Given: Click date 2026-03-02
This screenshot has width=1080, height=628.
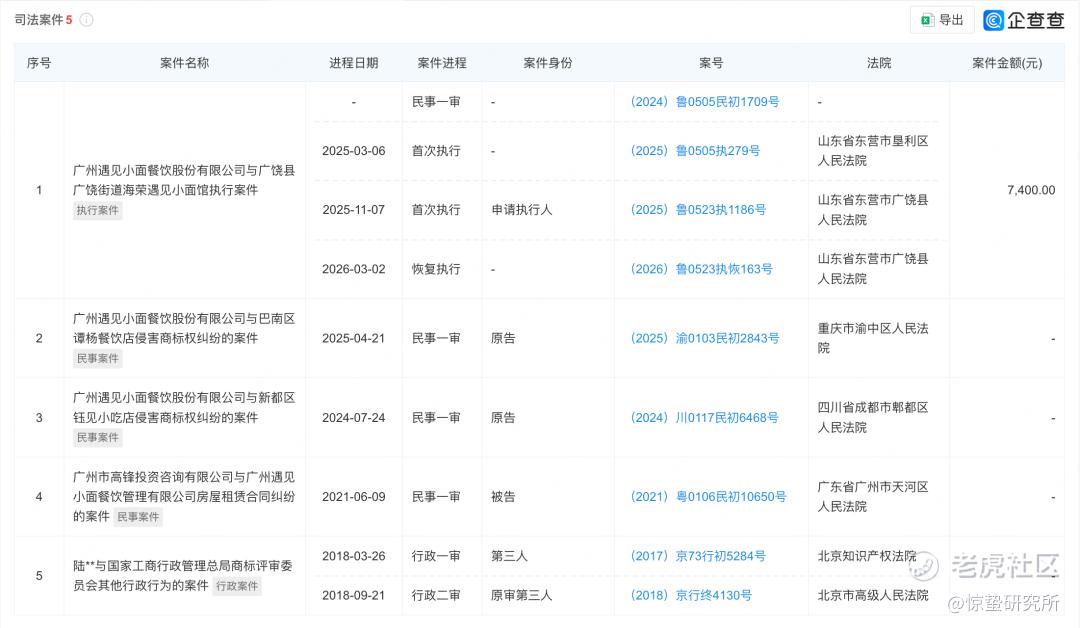Looking at the screenshot, I should (x=353, y=269).
